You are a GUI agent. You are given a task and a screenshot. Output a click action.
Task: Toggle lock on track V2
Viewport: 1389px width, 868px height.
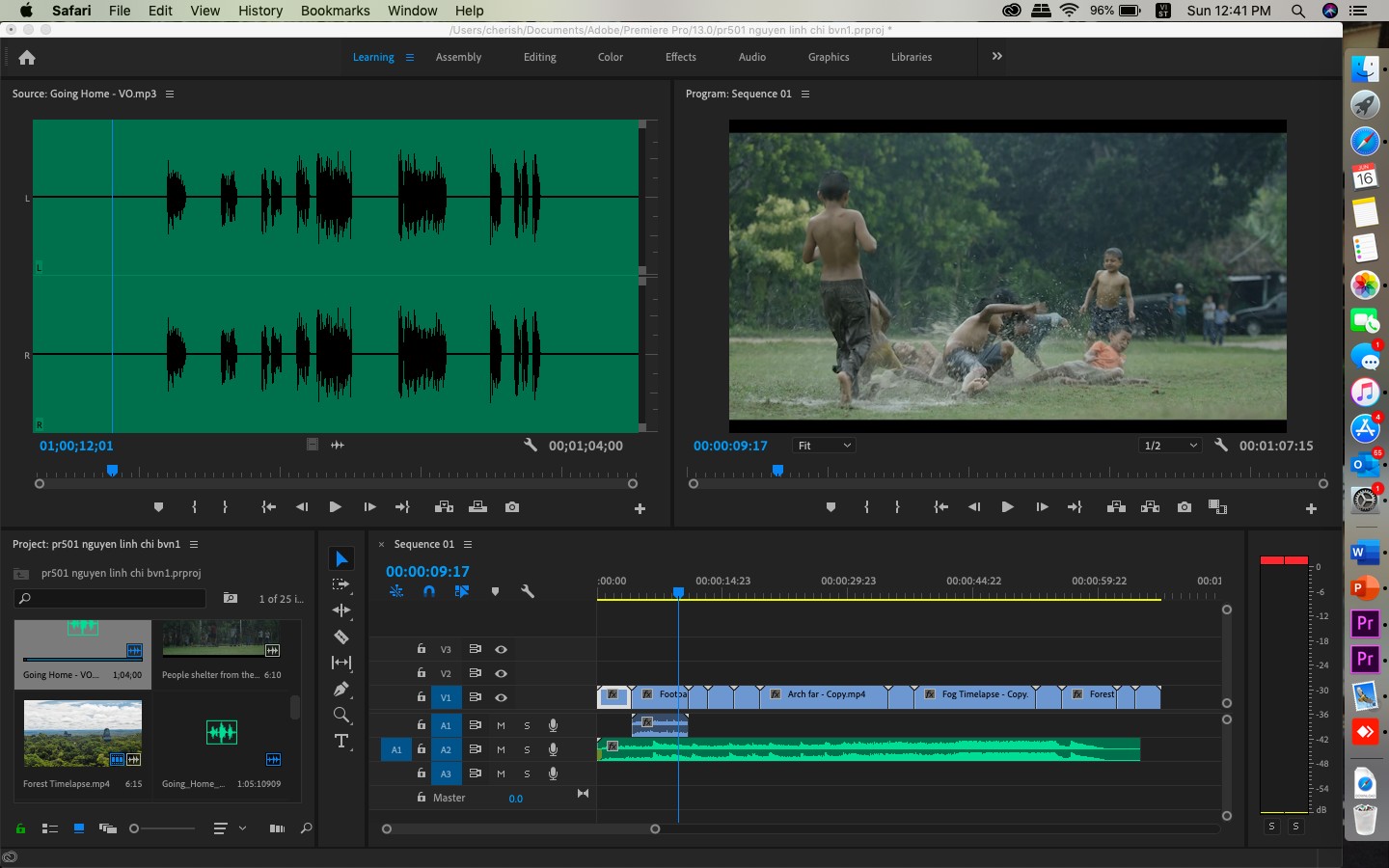(422, 673)
